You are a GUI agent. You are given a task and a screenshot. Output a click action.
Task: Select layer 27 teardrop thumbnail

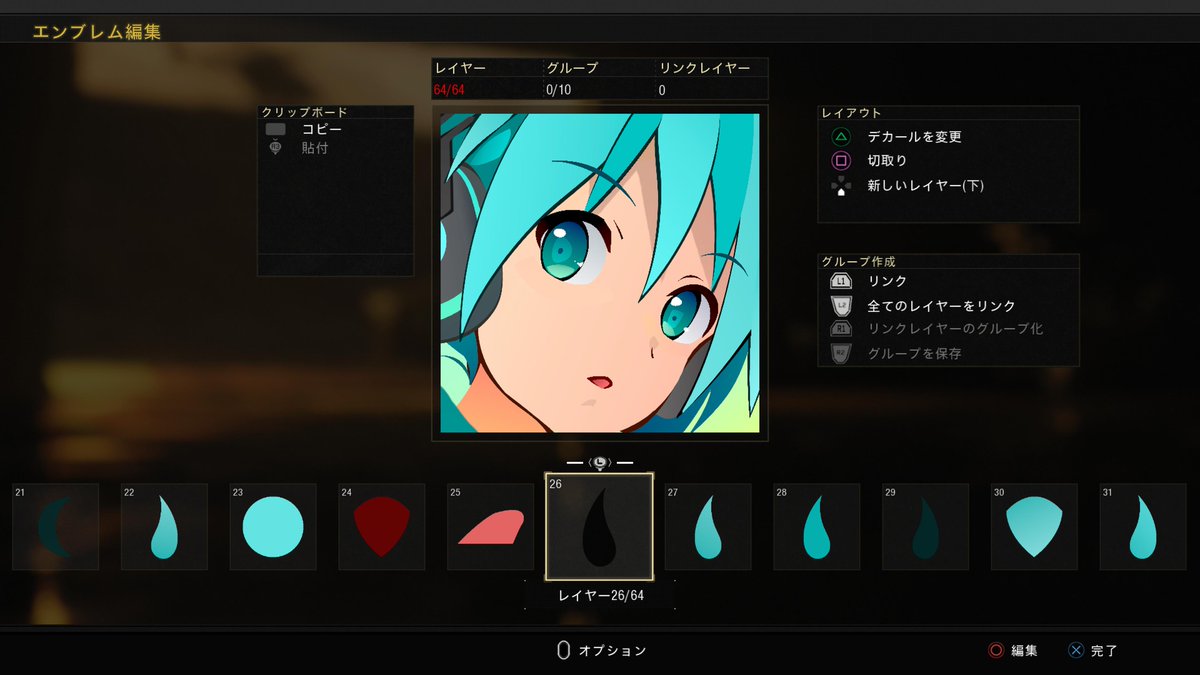(708, 527)
